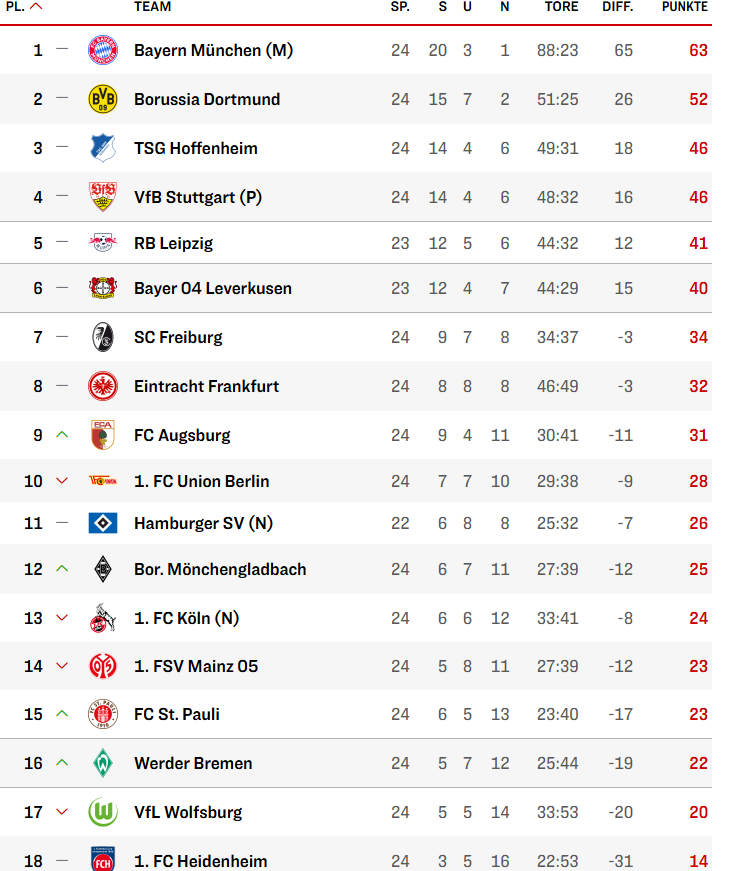Click the Bayern München club logo
The width and height of the screenshot is (731, 871).
pyautogui.click(x=103, y=50)
